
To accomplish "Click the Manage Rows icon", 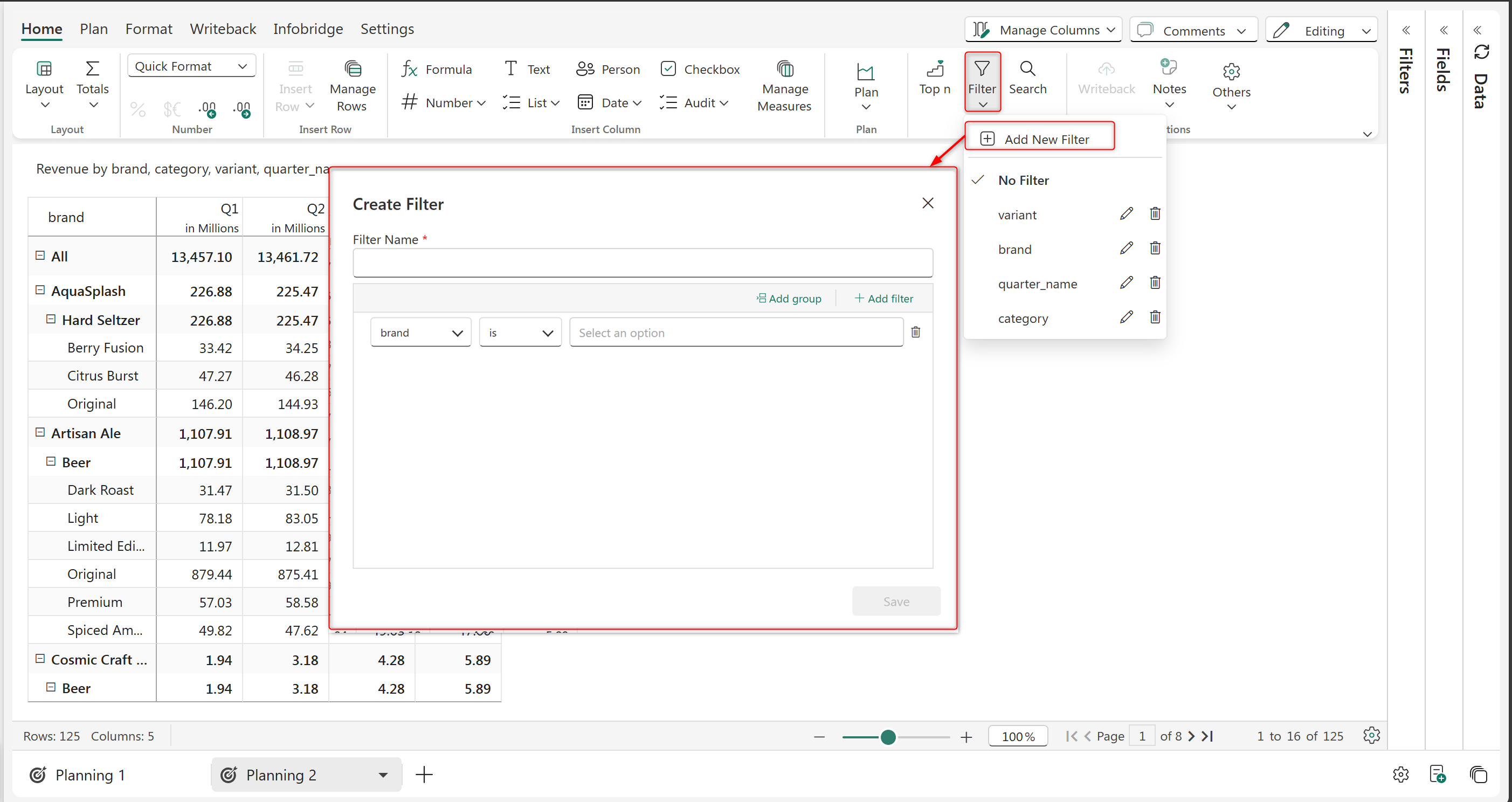I will (x=353, y=69).
